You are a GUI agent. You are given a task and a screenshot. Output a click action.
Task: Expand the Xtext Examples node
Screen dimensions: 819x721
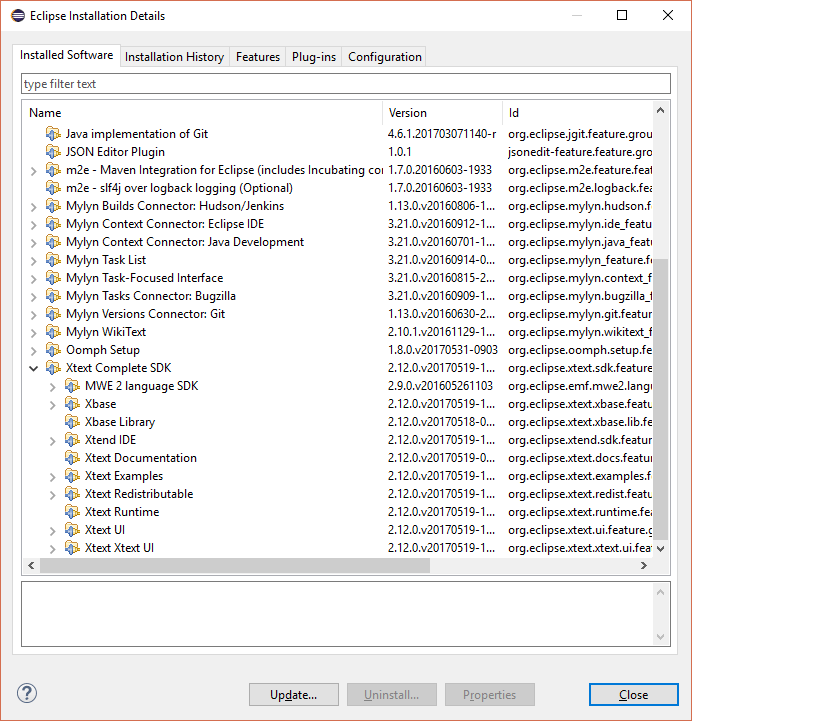53,477
